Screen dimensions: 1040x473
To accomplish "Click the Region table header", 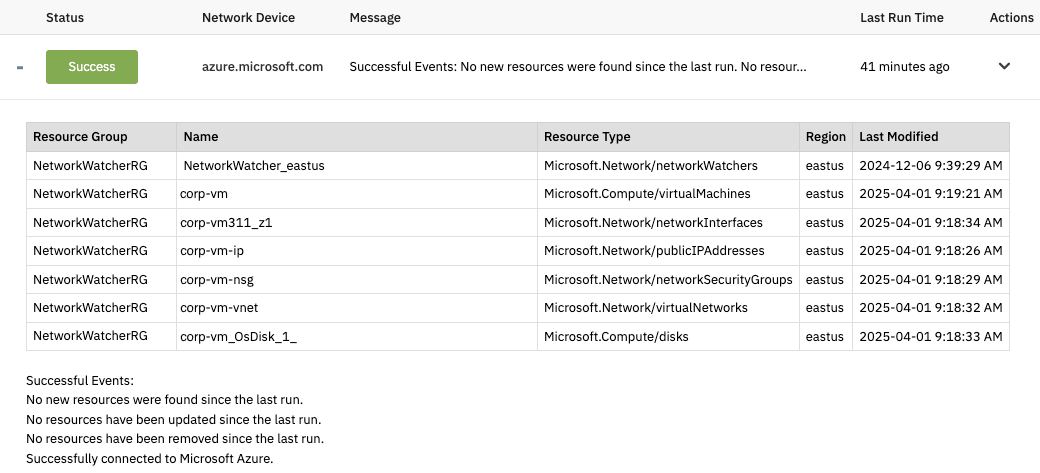I will pos(825,137).
